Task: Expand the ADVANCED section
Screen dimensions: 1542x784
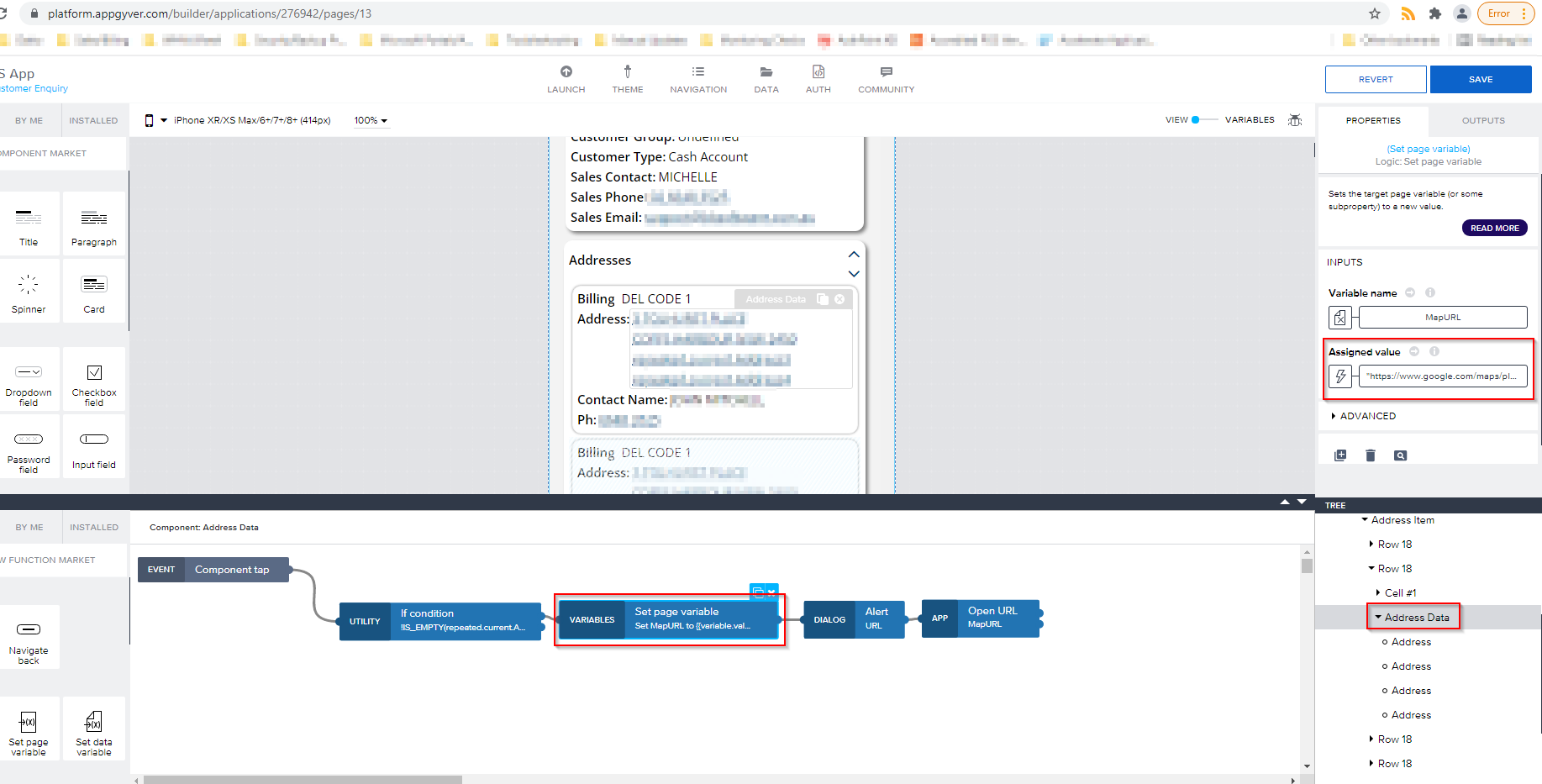Action: point(1363,416)
